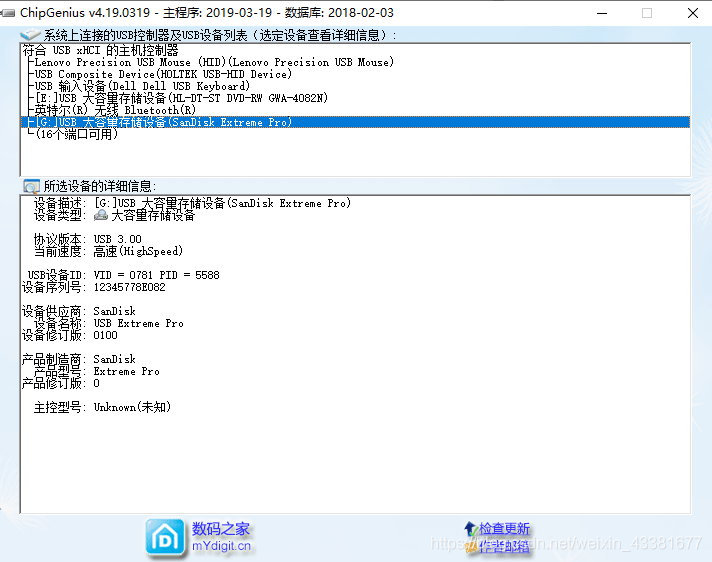712x562 pixels.
Task: Click the 主控型号 Unknown(未知) line
Action: coord(102,407)
